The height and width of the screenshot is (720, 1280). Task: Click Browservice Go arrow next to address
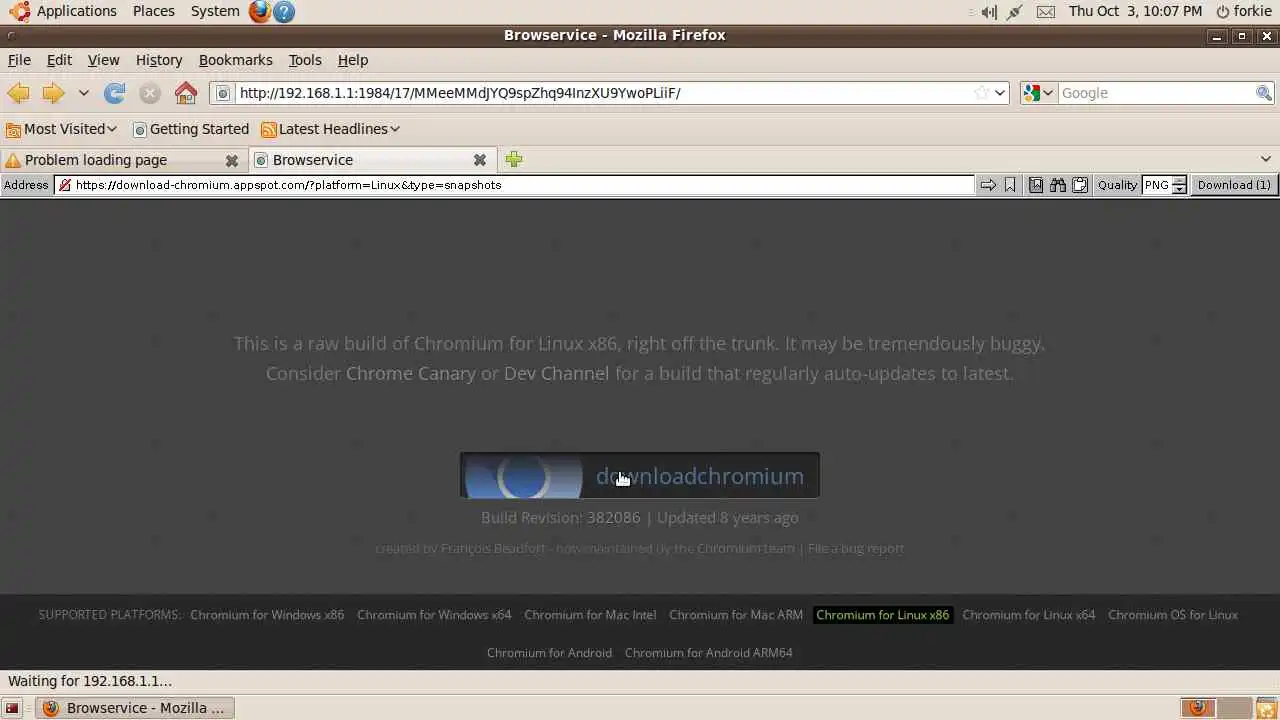point(988,185)
